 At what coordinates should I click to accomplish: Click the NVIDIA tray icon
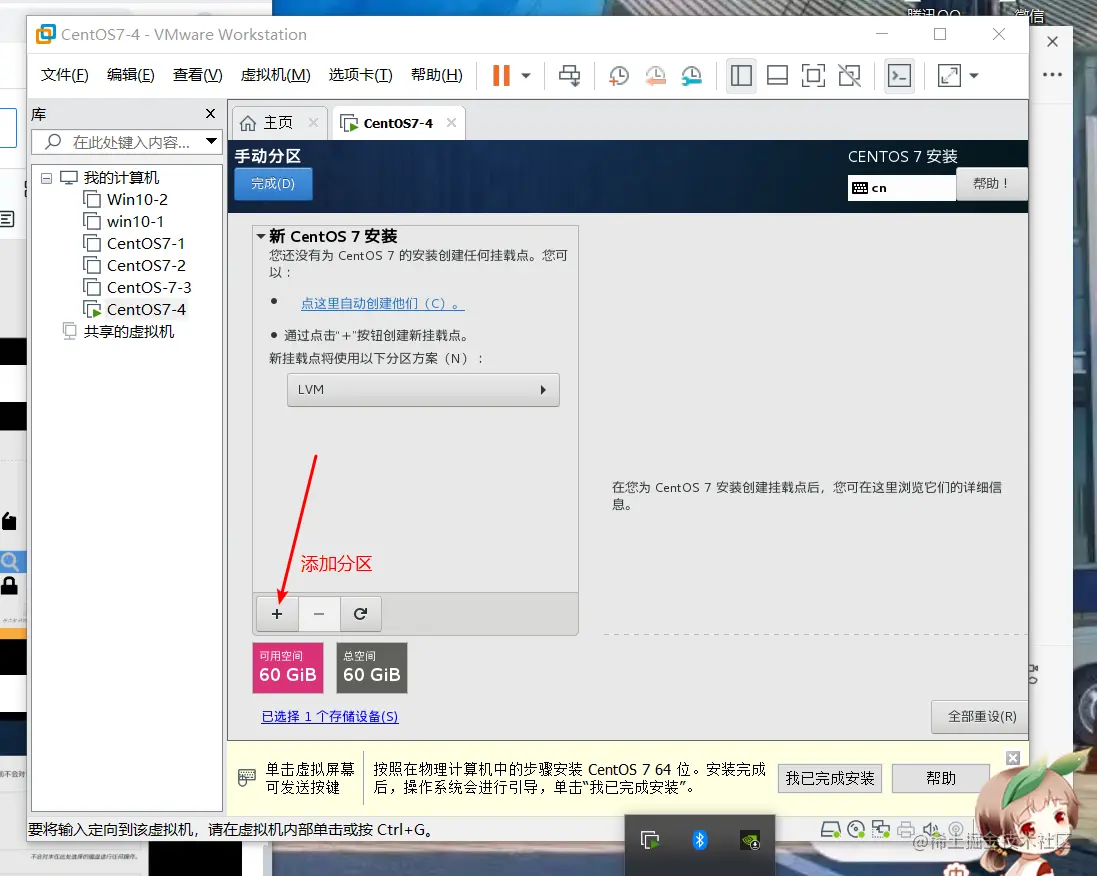pyautogui.click(x=750, y=840)
